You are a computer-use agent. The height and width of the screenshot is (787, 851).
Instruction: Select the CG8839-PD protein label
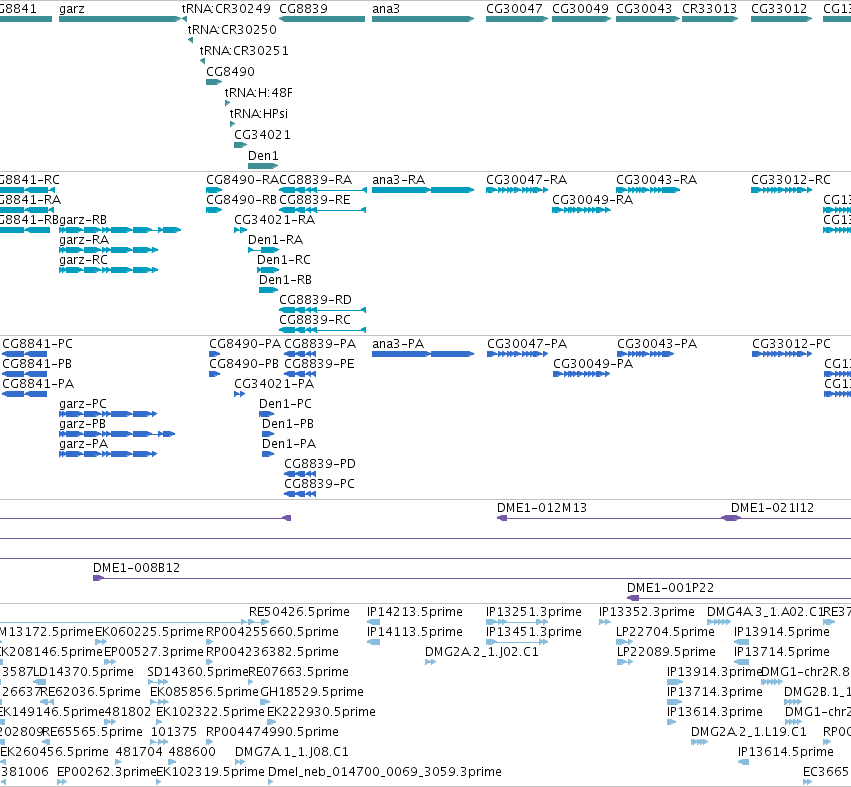click(320, 465)
